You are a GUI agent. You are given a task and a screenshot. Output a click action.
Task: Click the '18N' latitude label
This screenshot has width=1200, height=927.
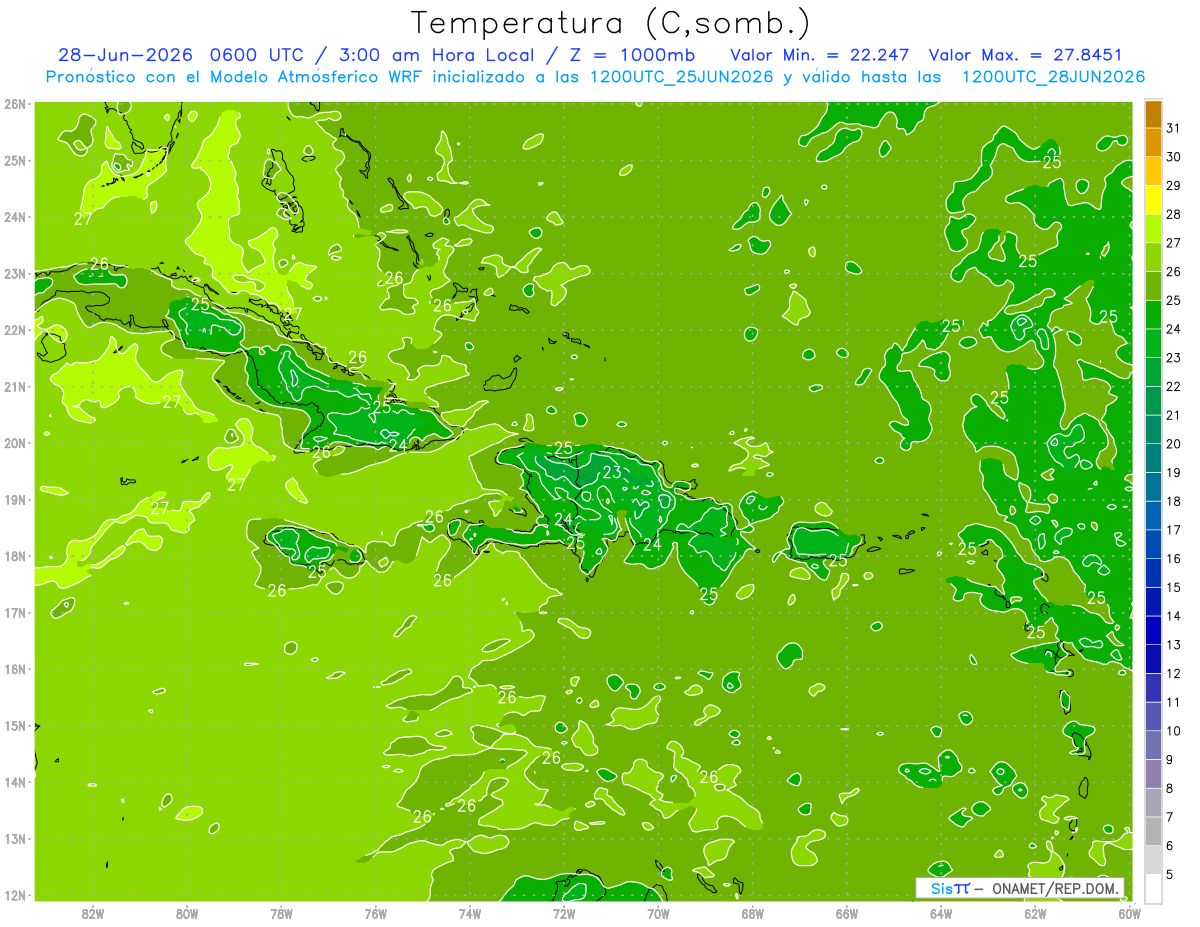point(14,556)
